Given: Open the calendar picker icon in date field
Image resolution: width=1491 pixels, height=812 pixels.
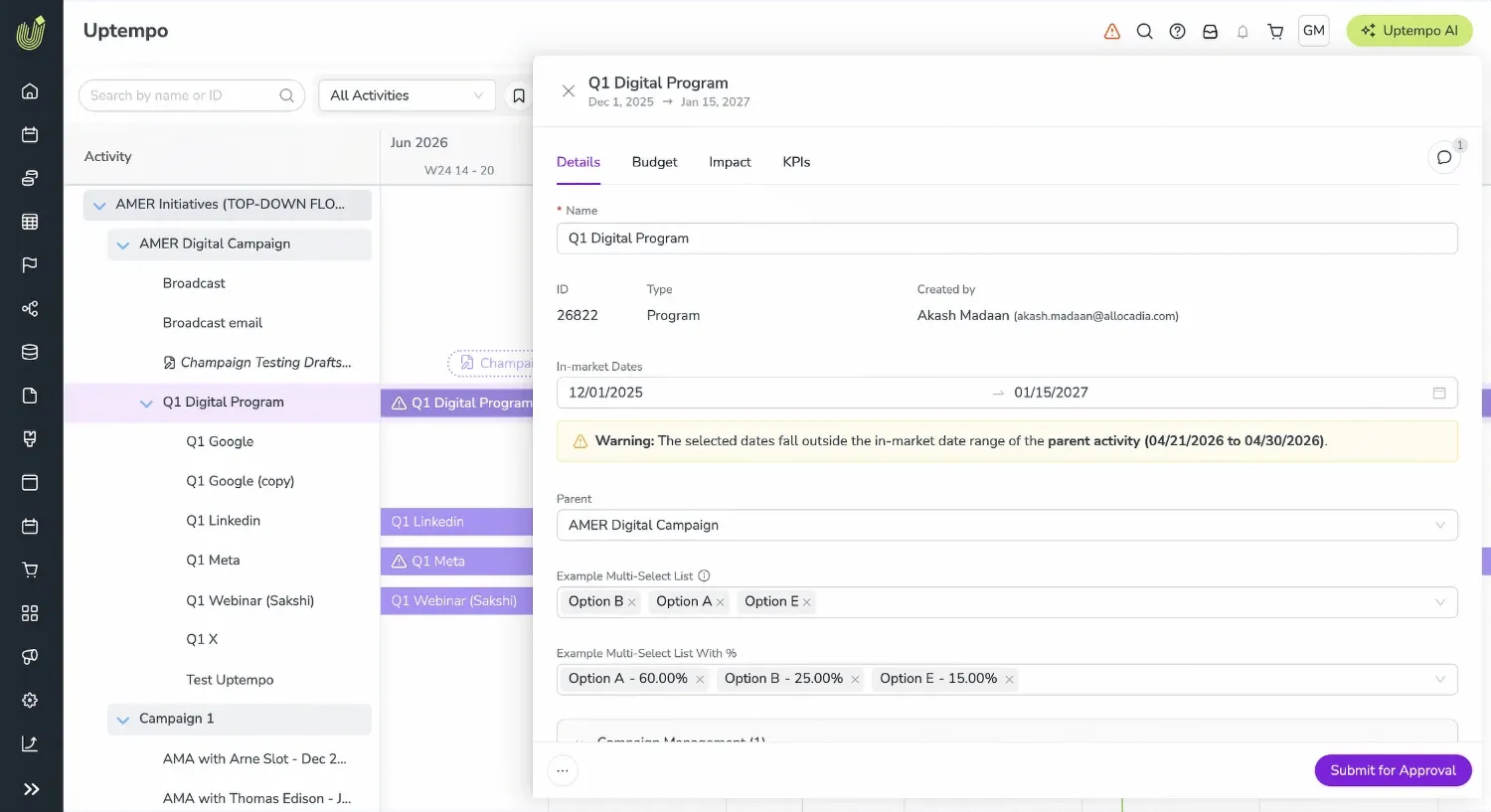Looking at the screenshot, I should pos(1439,393).
